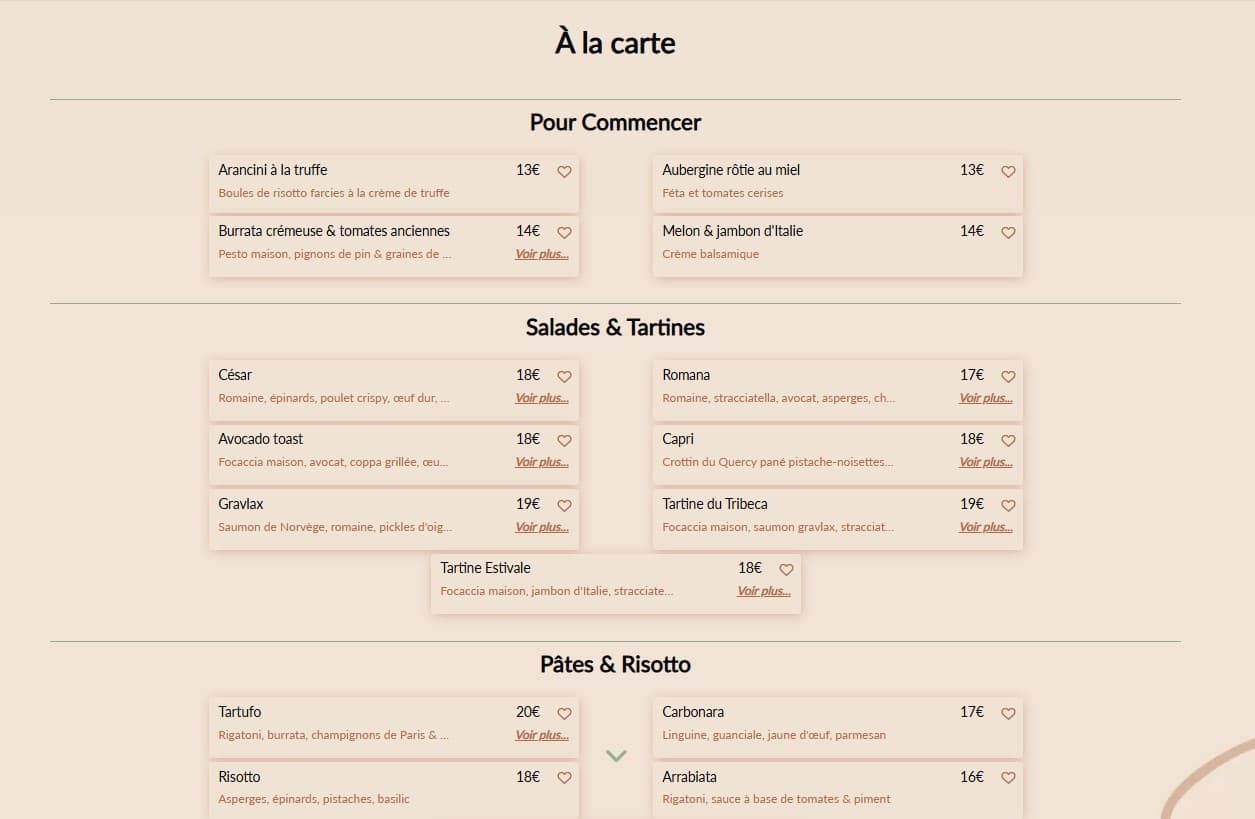Toggle the favorite heart on Capri
This screenshot has height=819, width=1255.
coord(1008,440)
